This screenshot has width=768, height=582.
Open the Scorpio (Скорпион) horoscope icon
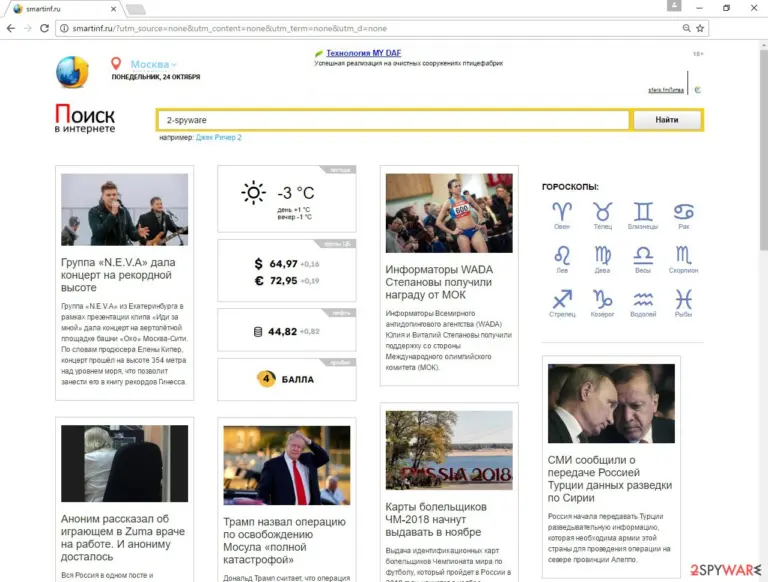[x=683, y=255]
